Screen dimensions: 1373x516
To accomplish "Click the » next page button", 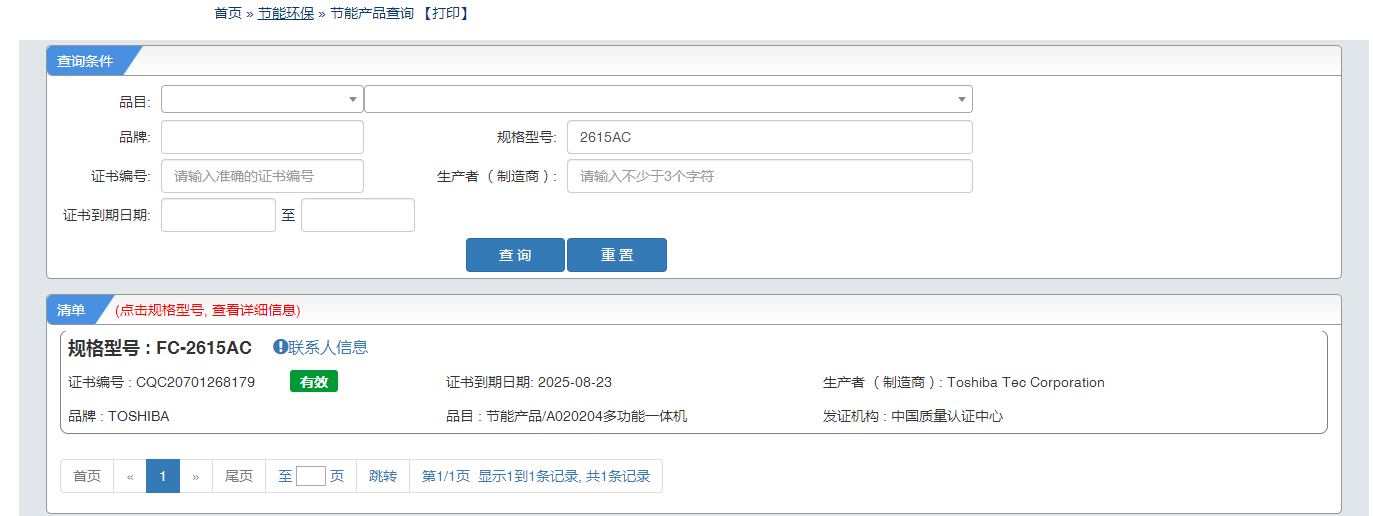I will [196, 476].
